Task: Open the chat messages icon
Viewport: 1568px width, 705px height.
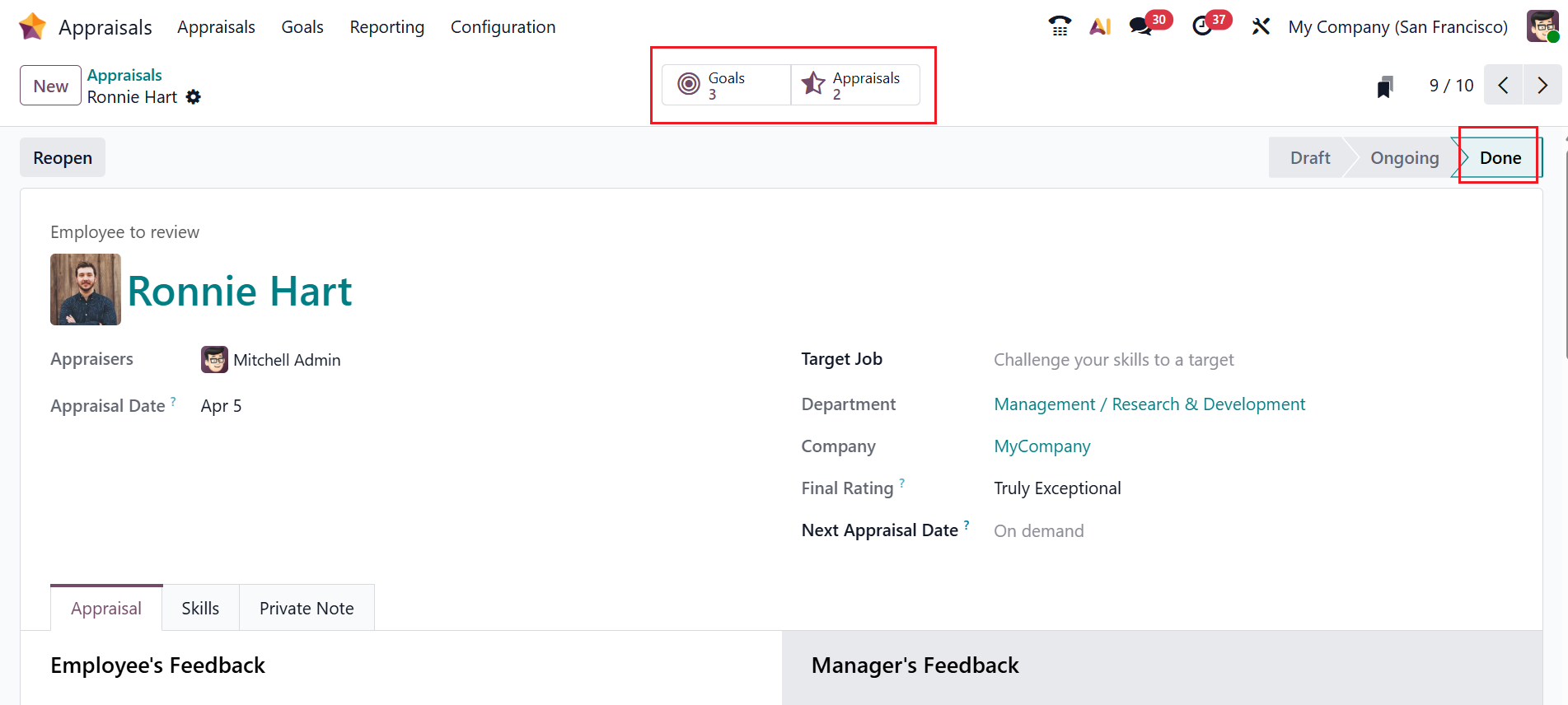Action: [x=1141, y=26]
